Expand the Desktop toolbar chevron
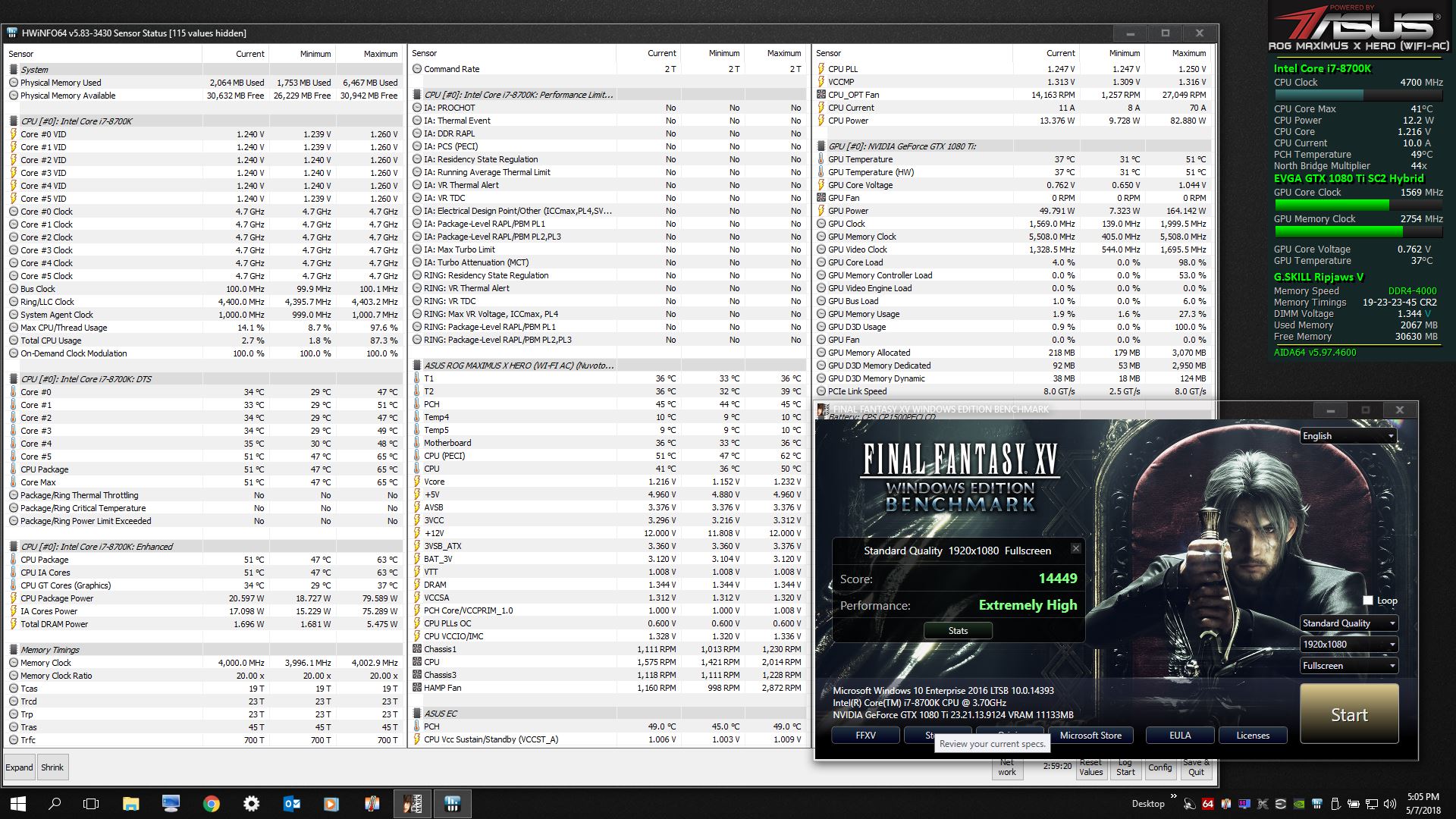 click(x=1174, y=795)
